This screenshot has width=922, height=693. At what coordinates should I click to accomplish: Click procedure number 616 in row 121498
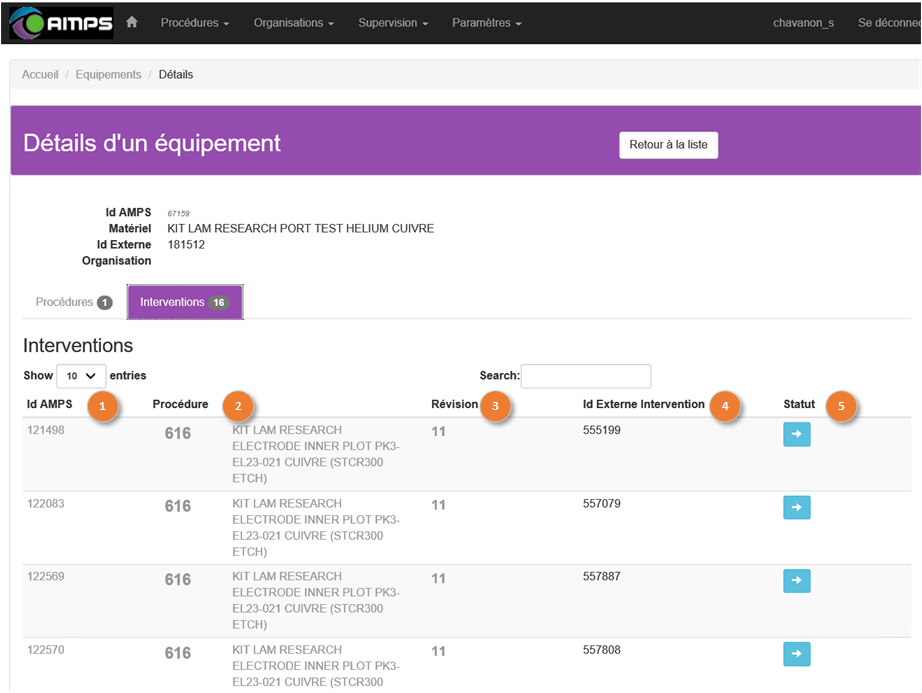click(178, 433)
